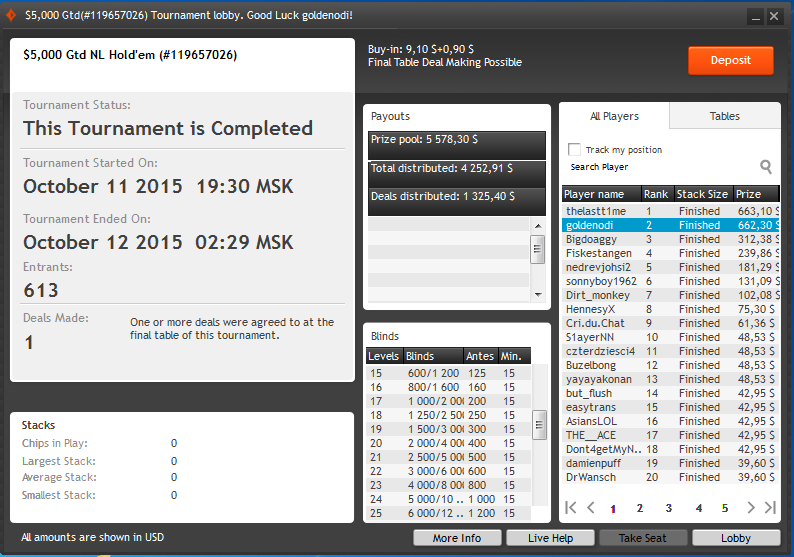This screenshot has width=794, height=557.
Task: Click Prize pool: 5 578,30 $ row
Action: pyautogui.click(x=457, y=145)
